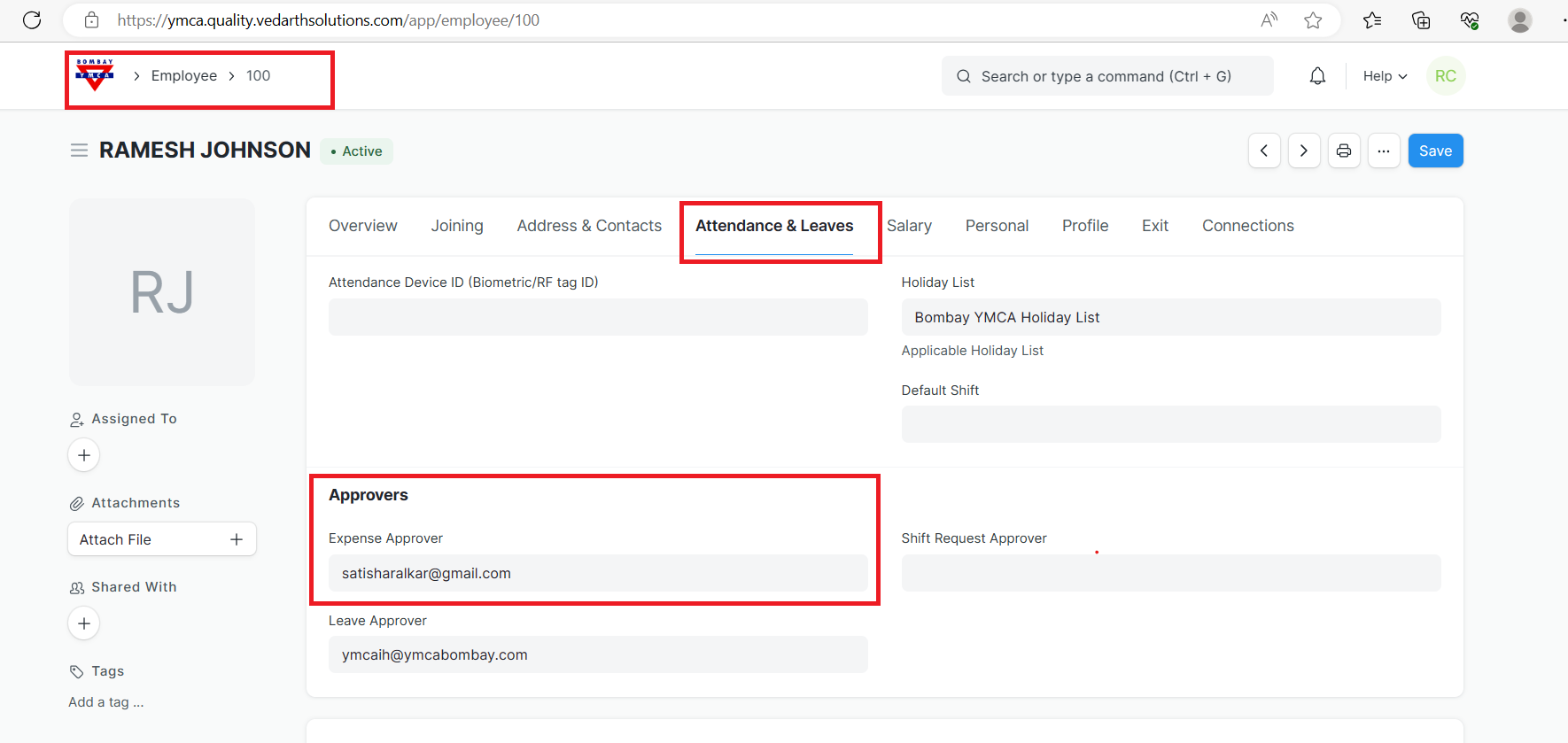Add a share user with plus button
This screenshot has width=1568, height=743.
coord(84,623)
